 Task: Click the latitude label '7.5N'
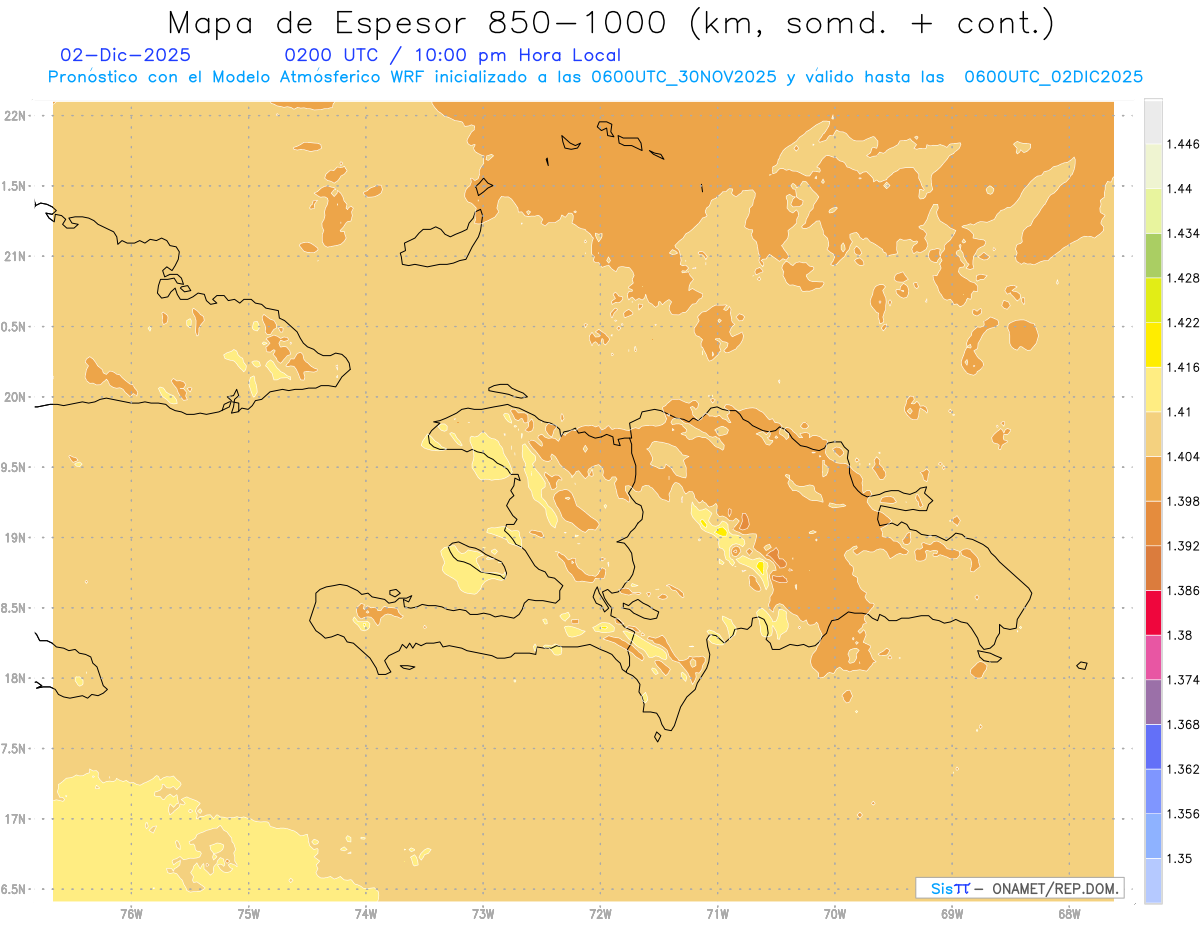coord(14,749)
